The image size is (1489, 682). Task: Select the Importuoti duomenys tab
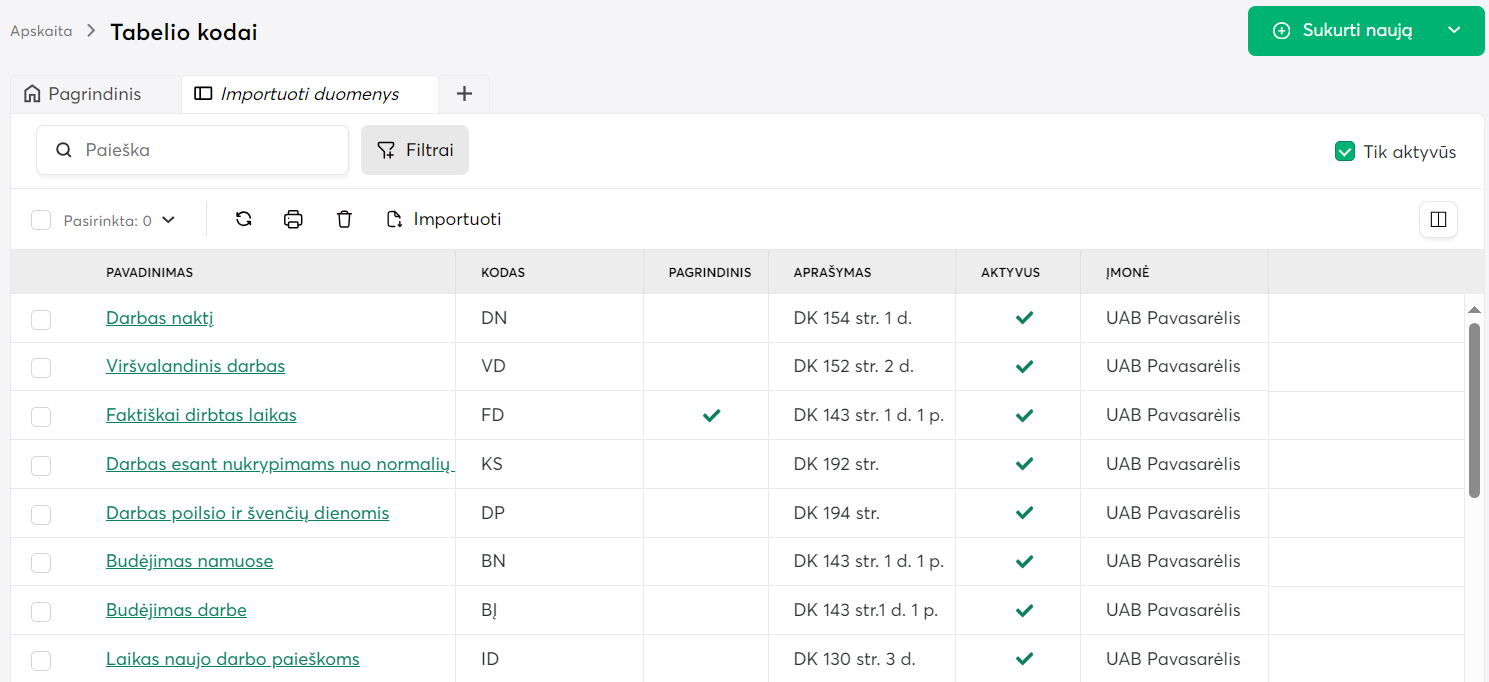[x=309, y=94]
